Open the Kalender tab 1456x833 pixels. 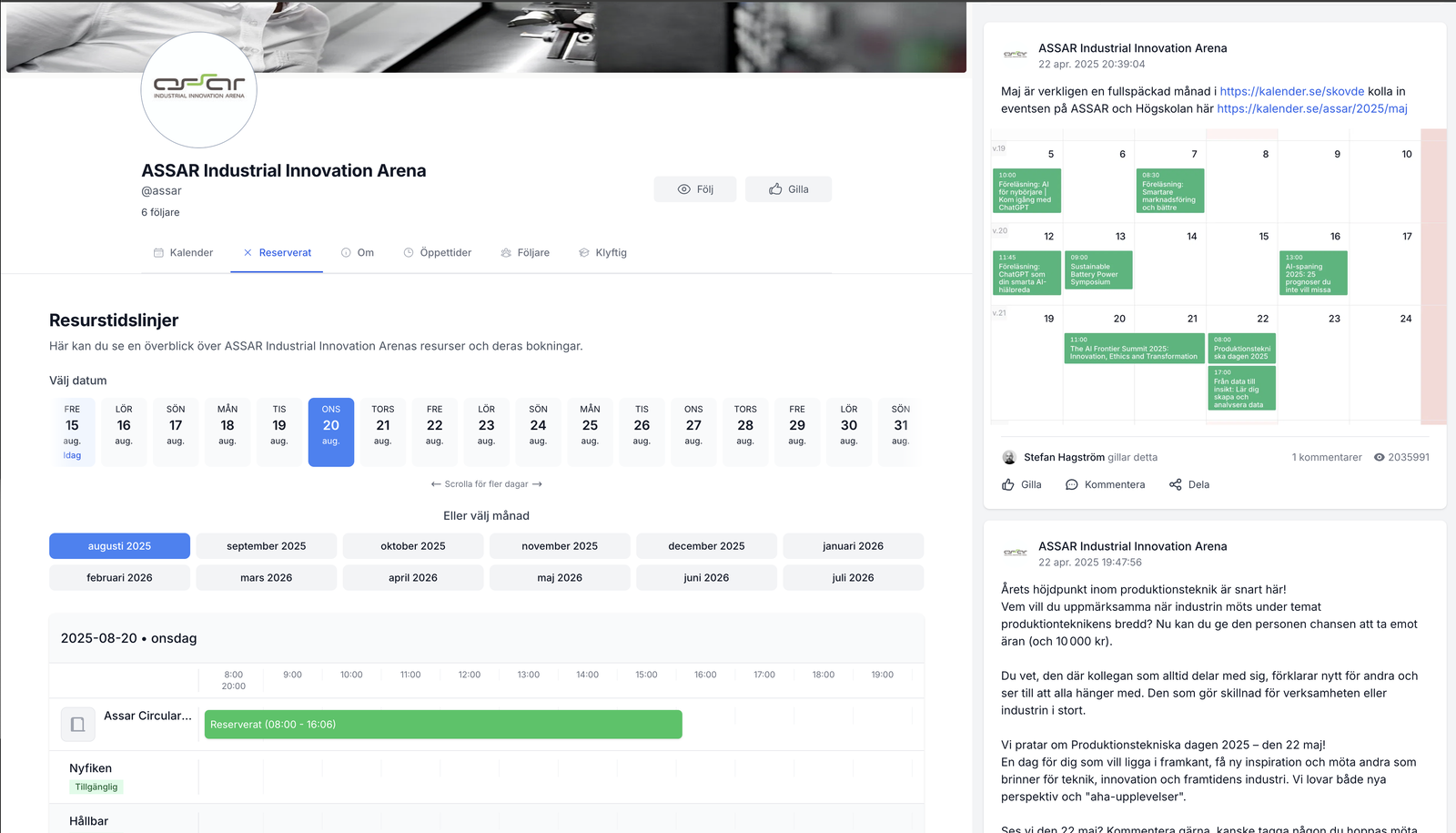point(183,253)
